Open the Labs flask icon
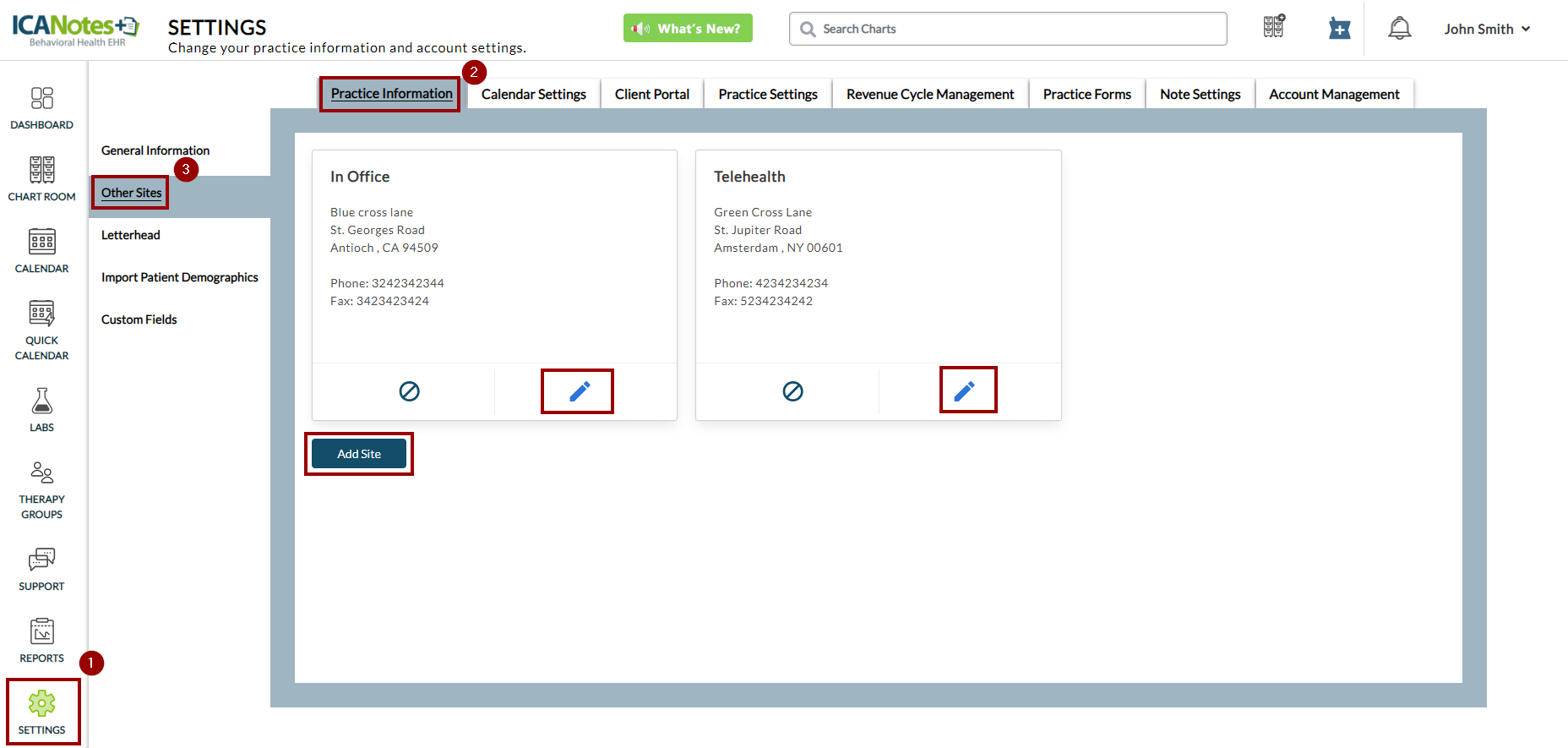This screenshot has height=748, width=1568. tap(41, 410)
